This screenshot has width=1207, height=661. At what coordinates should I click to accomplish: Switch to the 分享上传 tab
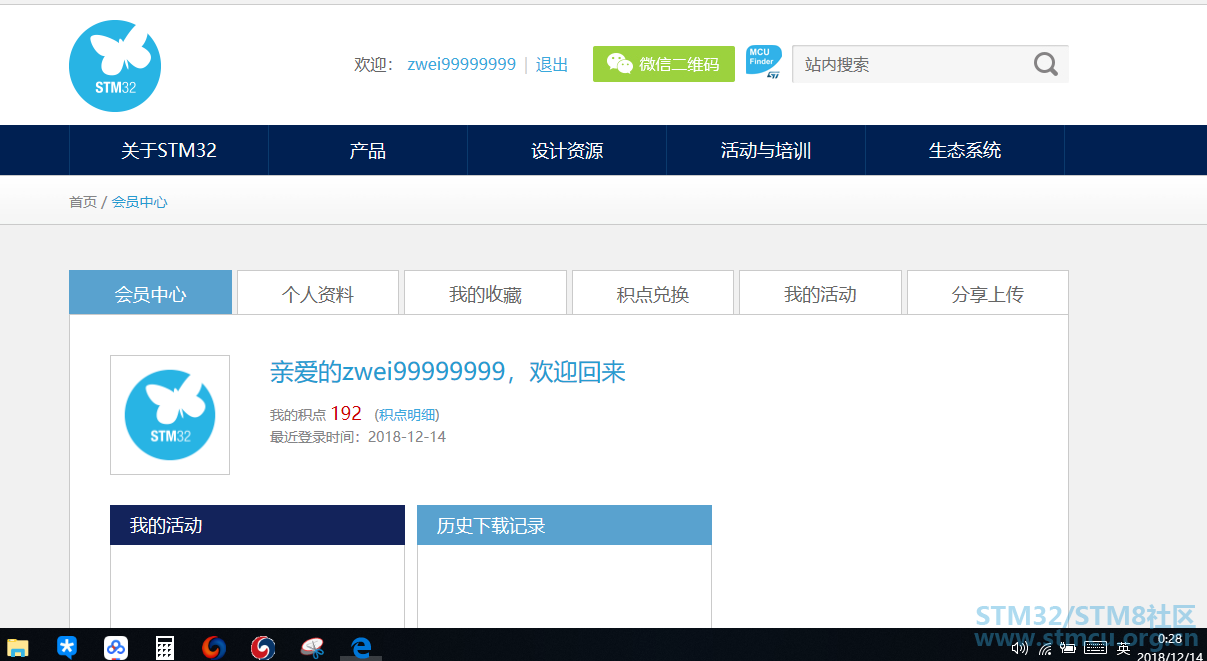click(x=988, y=293)
